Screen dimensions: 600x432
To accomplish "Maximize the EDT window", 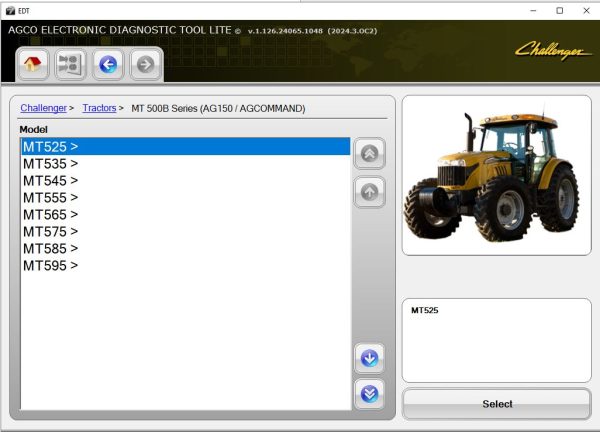I will 559,11.
